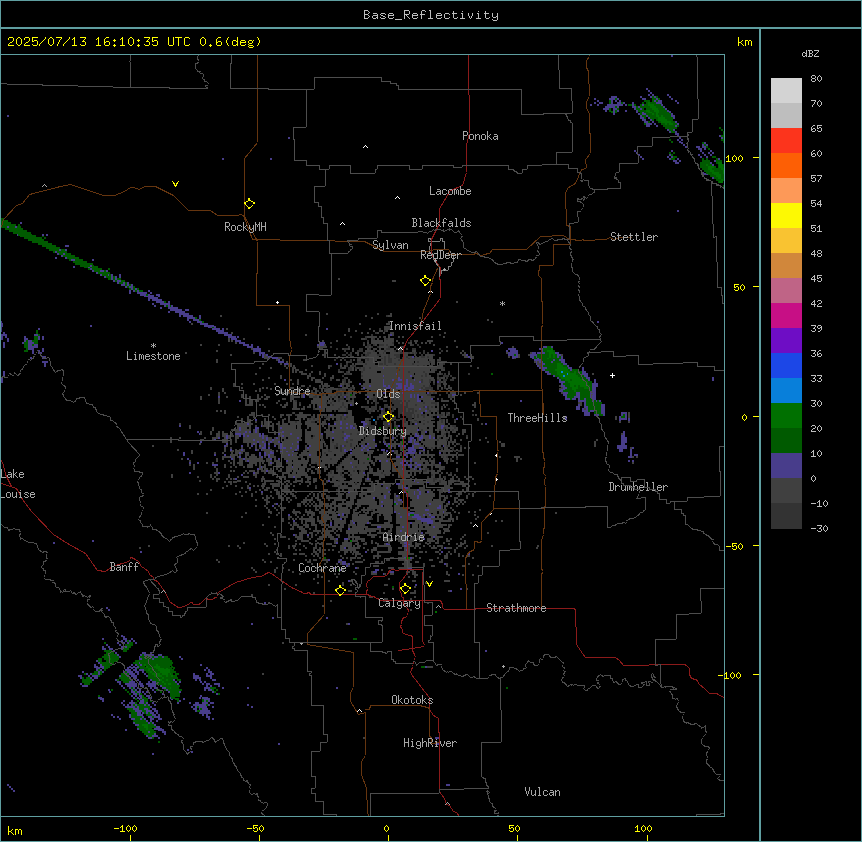
Task: Click the white plus marker east of ThreeHills
Action: tap(612, 375)
